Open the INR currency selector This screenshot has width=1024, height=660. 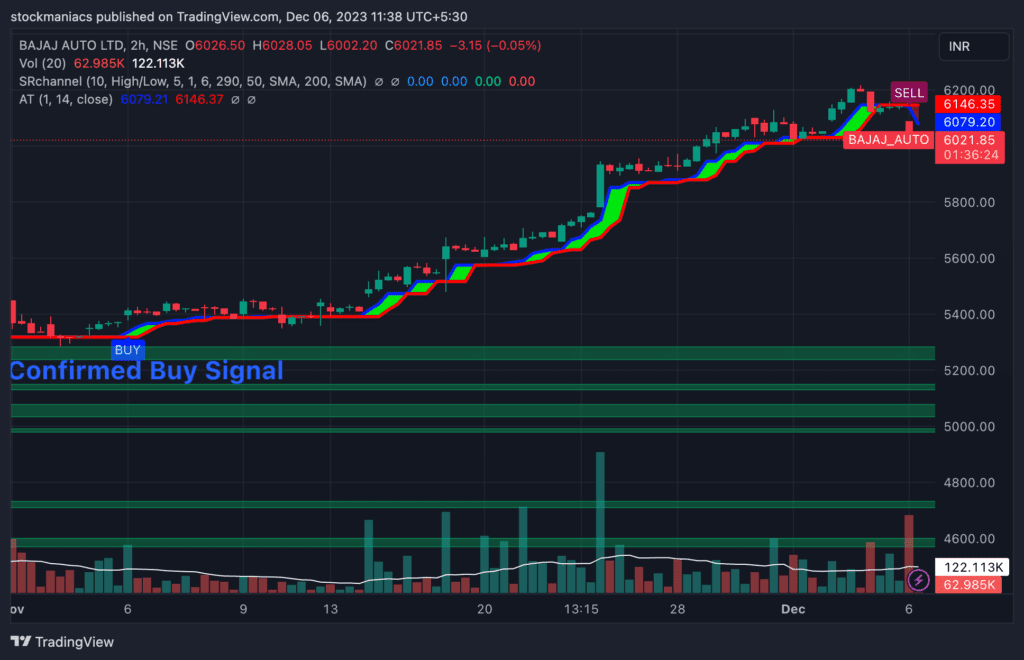pyautogui.click(x=974, y=46)
